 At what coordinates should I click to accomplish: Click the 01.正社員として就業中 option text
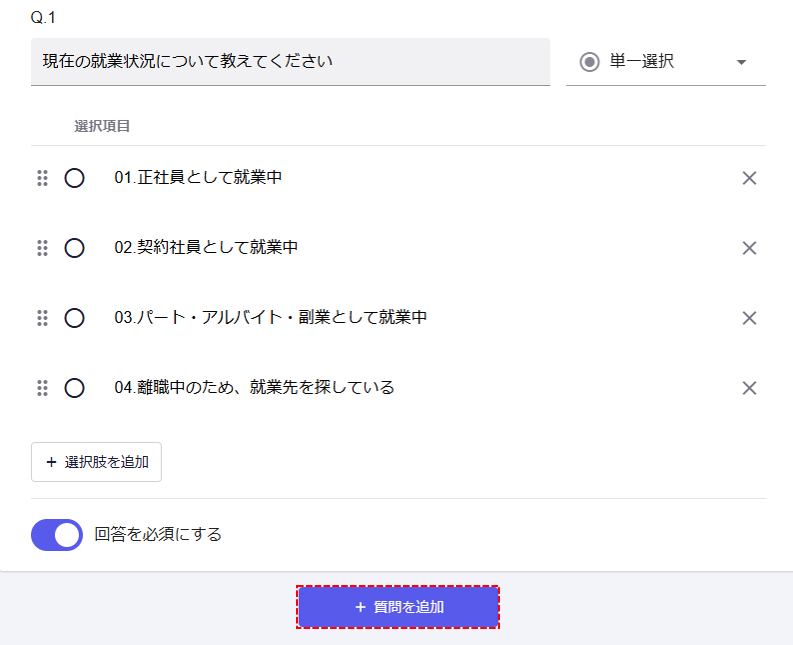pyautogui.click(x=198, y=178)
